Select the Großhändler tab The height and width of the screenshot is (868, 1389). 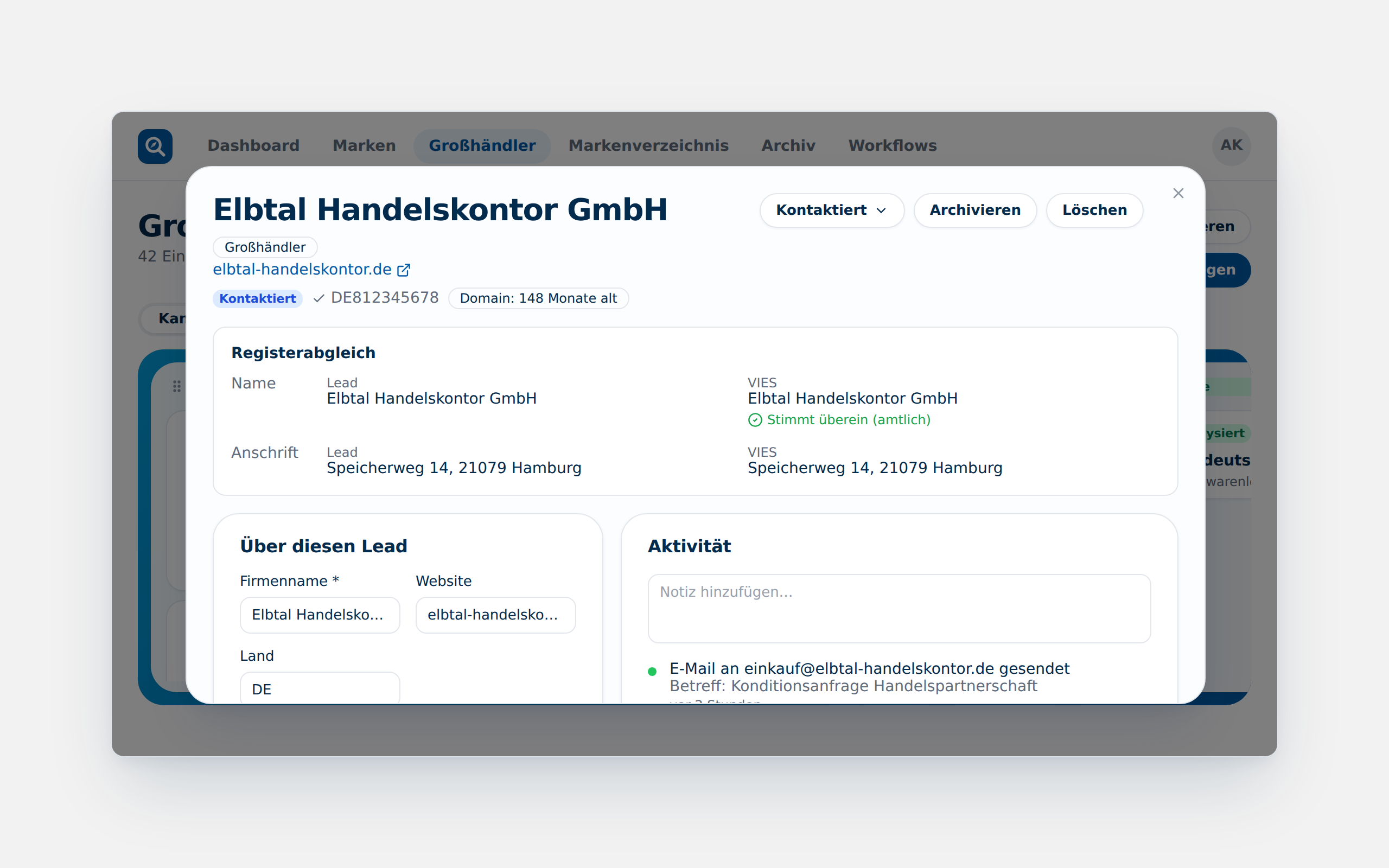(x=482, y=146)
